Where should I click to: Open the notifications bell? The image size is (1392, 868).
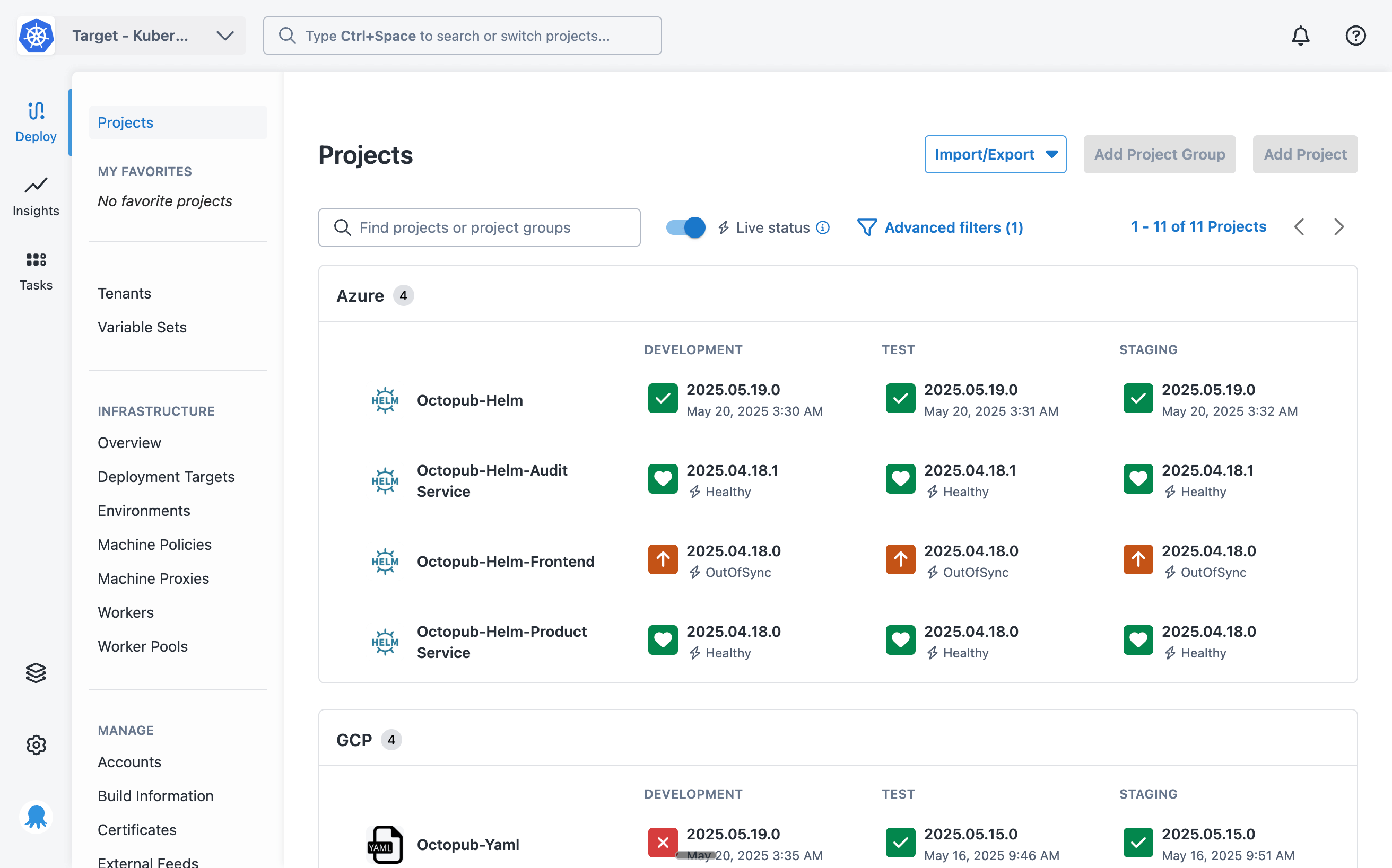(x=1301, y=36)
